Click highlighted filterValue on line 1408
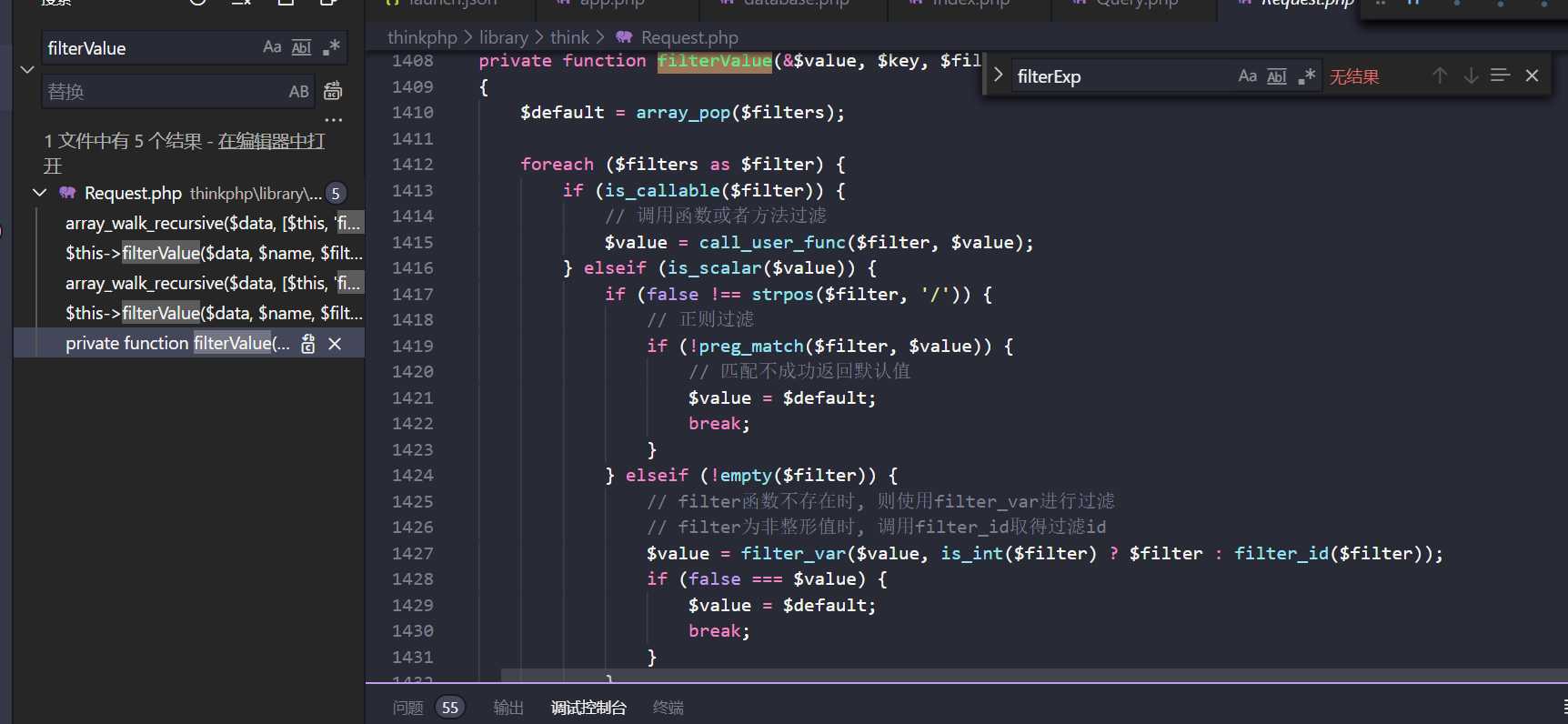The height and width of the screenshot is (724, 1568). 715,61
